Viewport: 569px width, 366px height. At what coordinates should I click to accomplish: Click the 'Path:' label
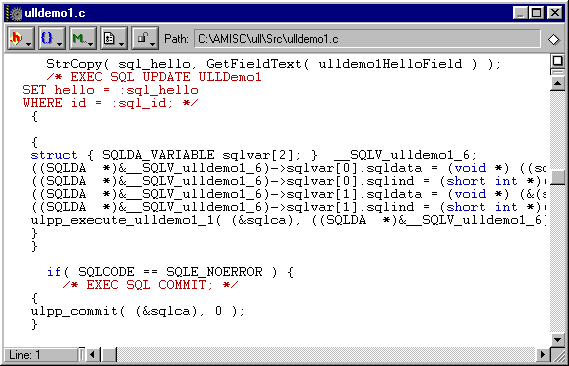click(176, 38)
